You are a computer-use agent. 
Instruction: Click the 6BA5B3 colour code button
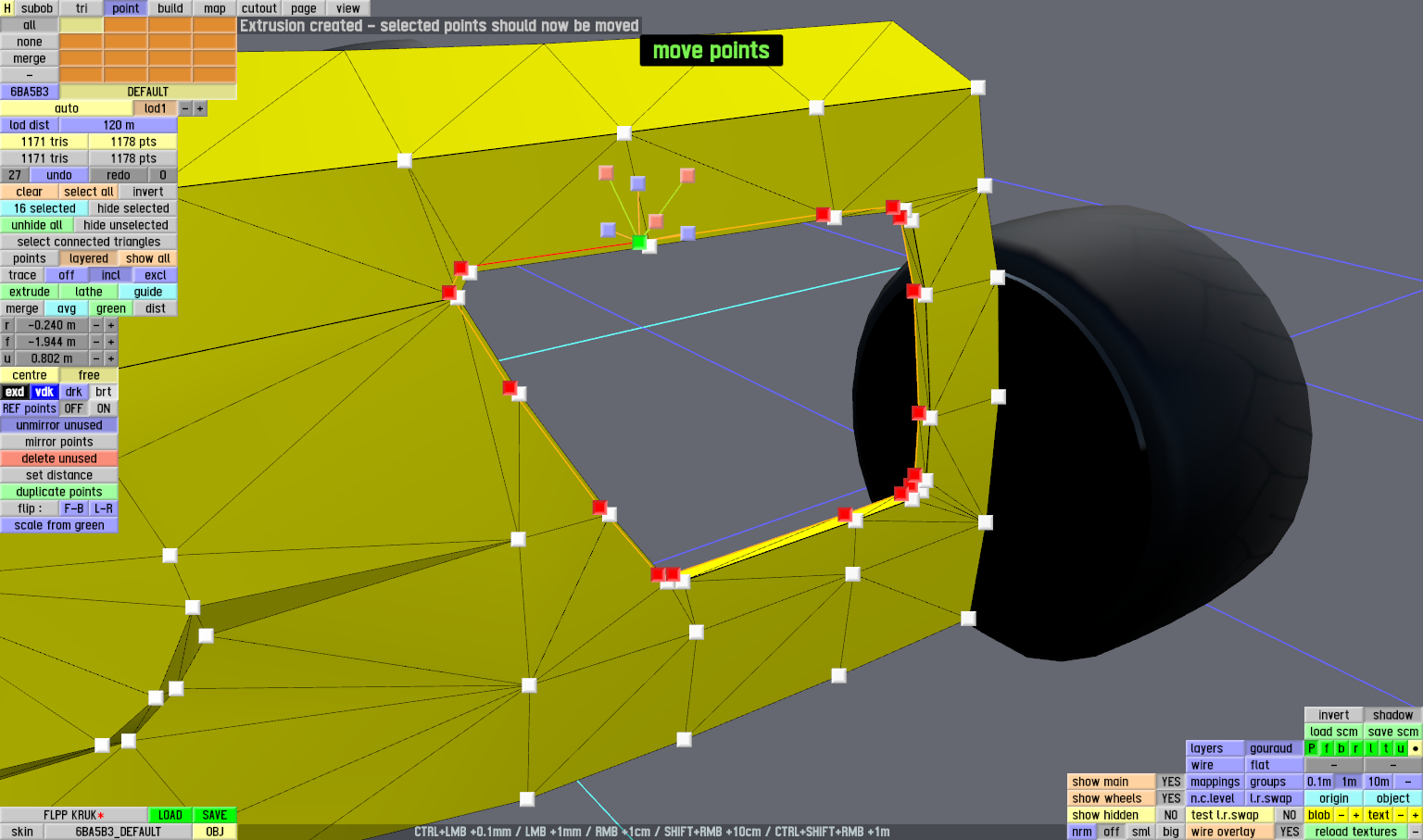[30, 92]
